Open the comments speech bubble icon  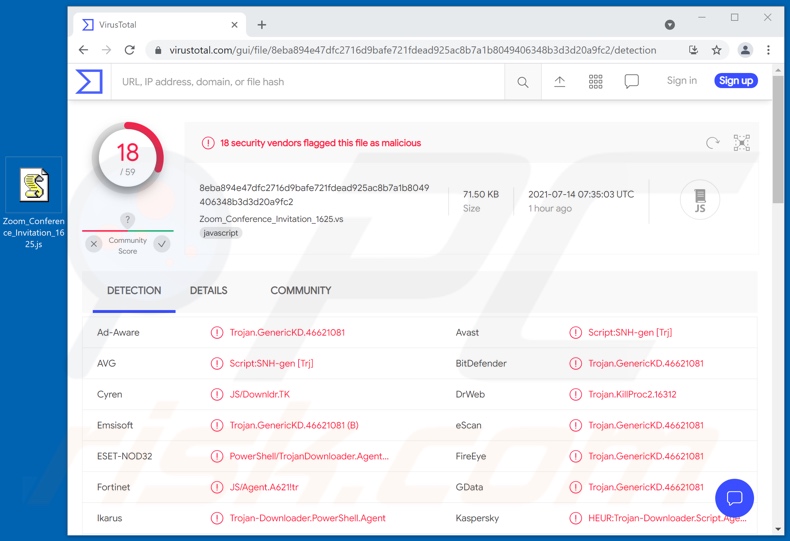point(631,82)
